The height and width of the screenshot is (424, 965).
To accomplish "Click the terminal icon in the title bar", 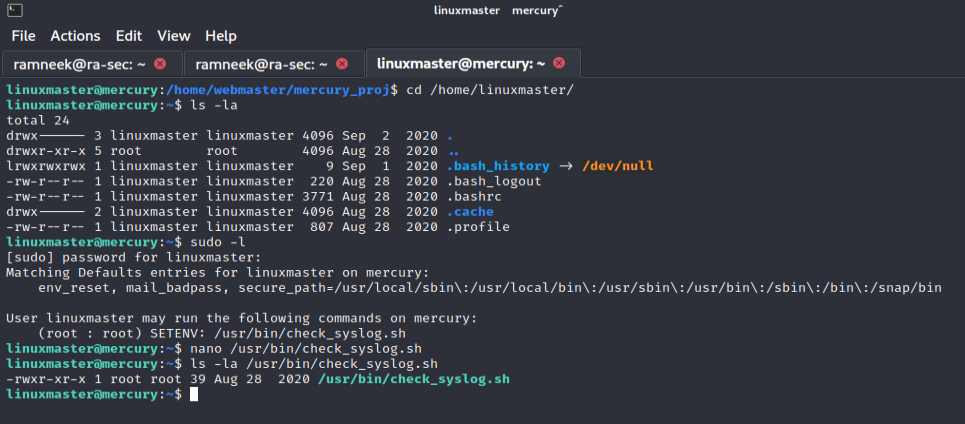I will pyautogui.click(x=10, y=10).
